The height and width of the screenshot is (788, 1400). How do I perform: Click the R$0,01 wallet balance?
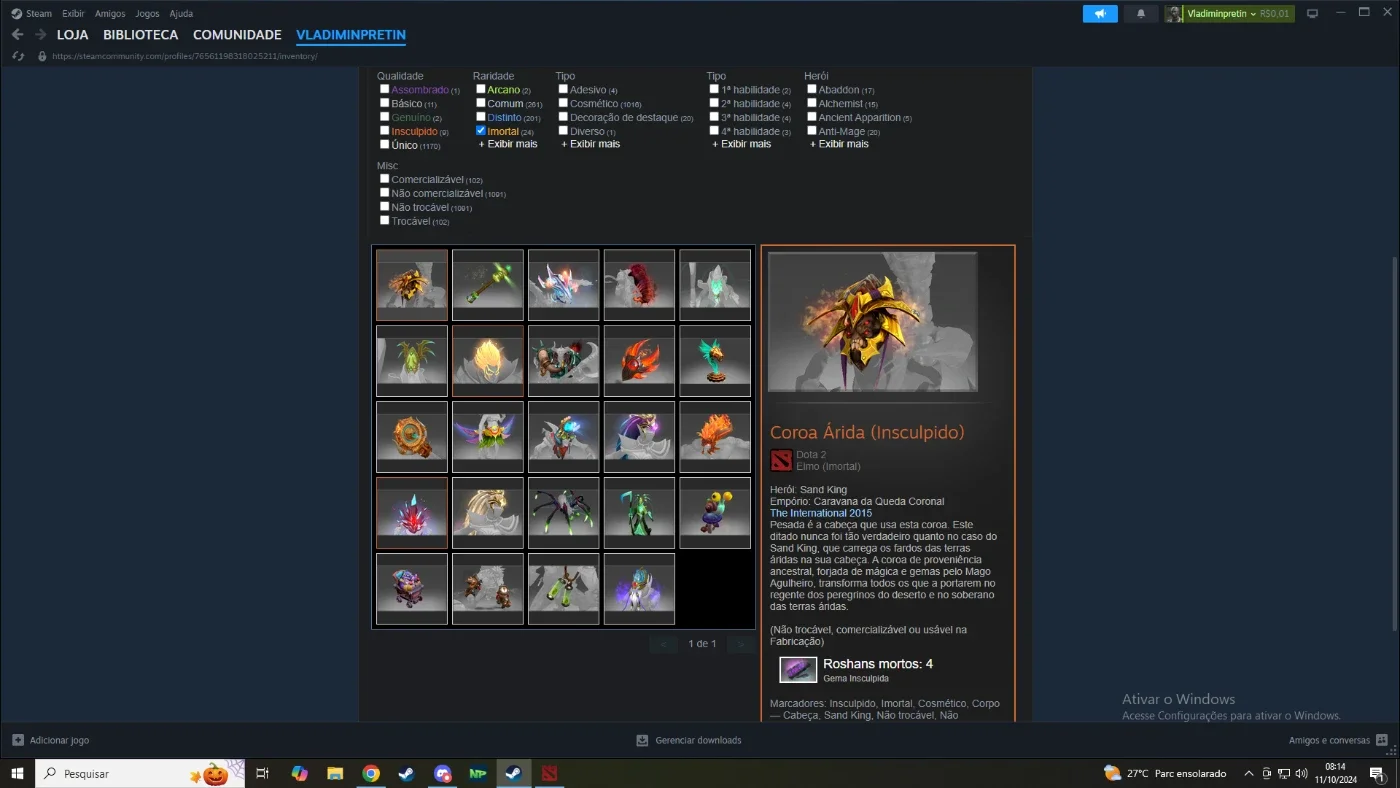(x=1275, y=14)
